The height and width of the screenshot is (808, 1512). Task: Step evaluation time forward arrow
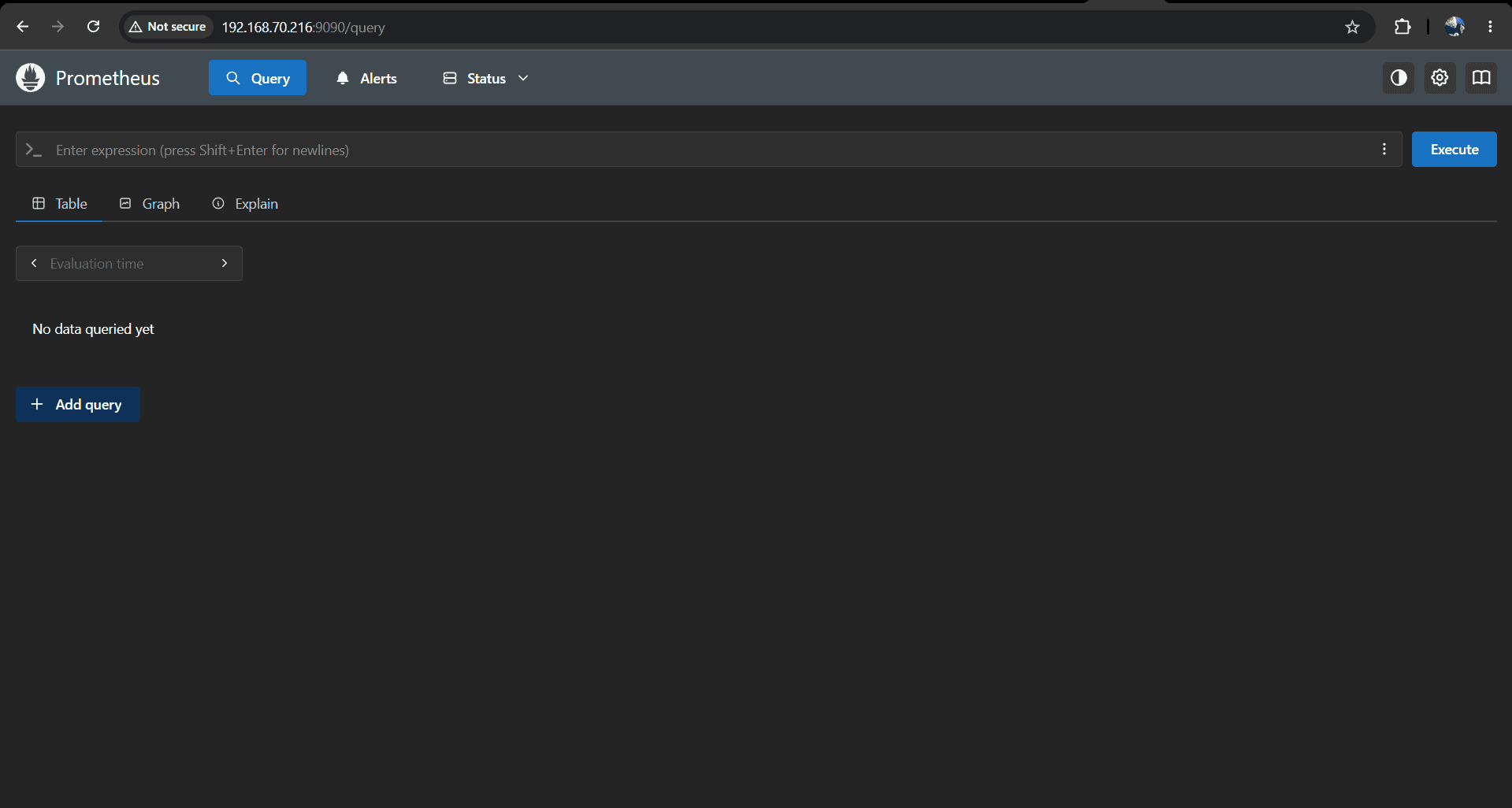click(x=225, y=264)
